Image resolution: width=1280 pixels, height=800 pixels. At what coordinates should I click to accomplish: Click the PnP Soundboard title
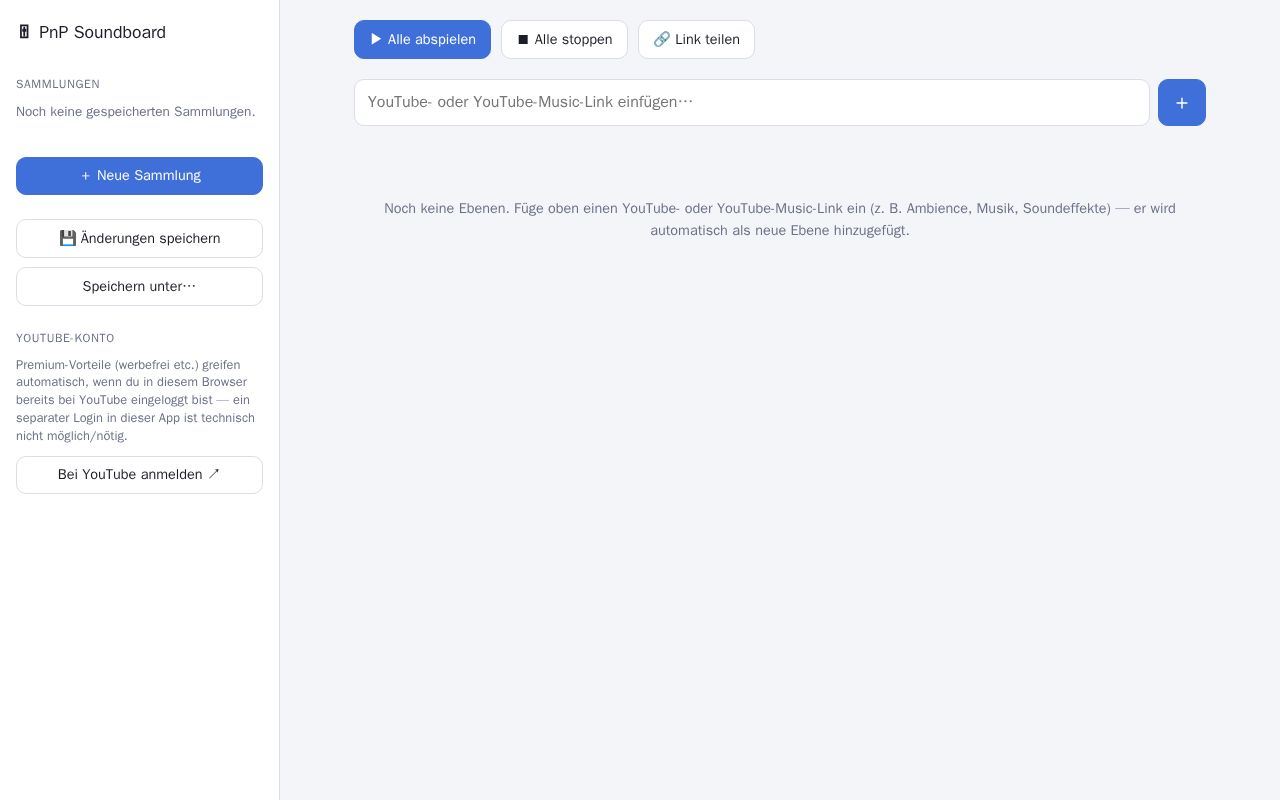point(102,32)
